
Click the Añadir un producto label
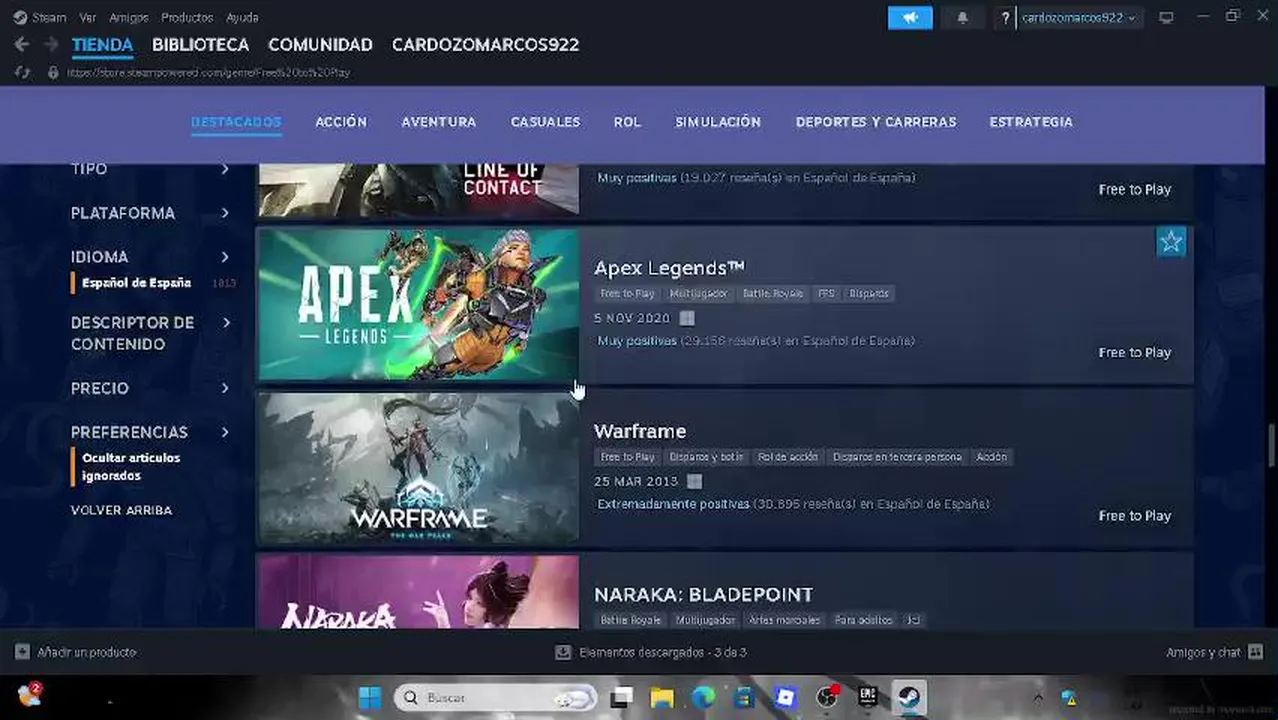(x=86, y=652)
